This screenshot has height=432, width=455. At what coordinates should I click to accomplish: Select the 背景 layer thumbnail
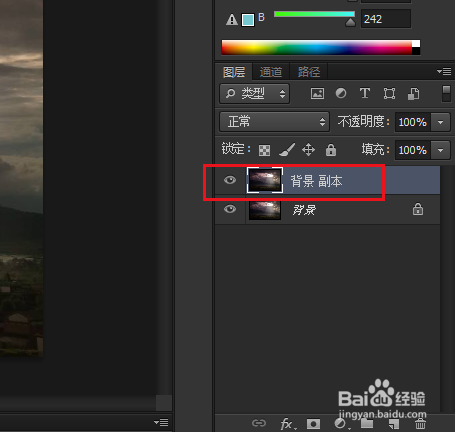[265, 210]
